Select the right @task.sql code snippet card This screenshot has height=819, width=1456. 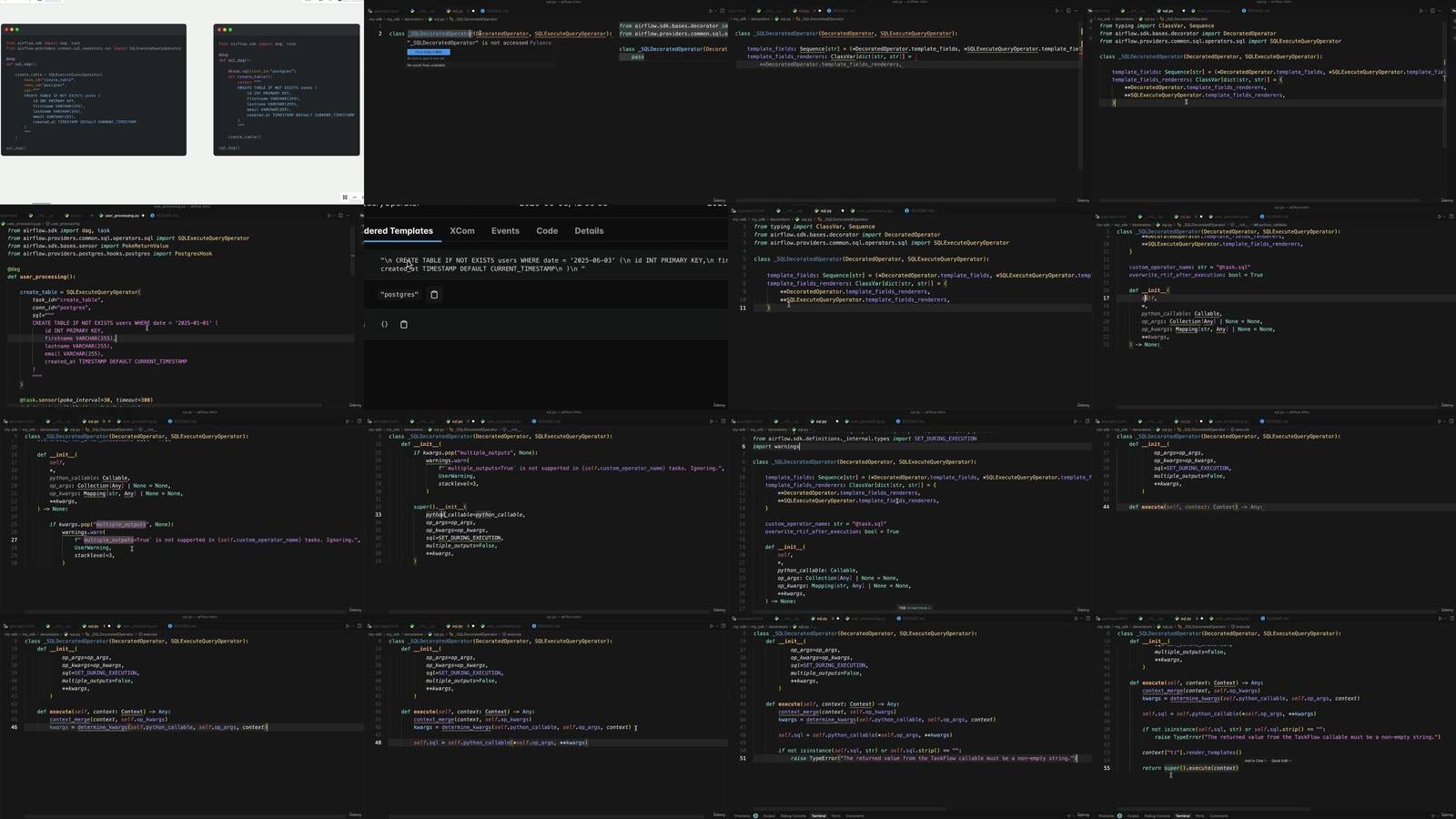[x=287, y=90]
